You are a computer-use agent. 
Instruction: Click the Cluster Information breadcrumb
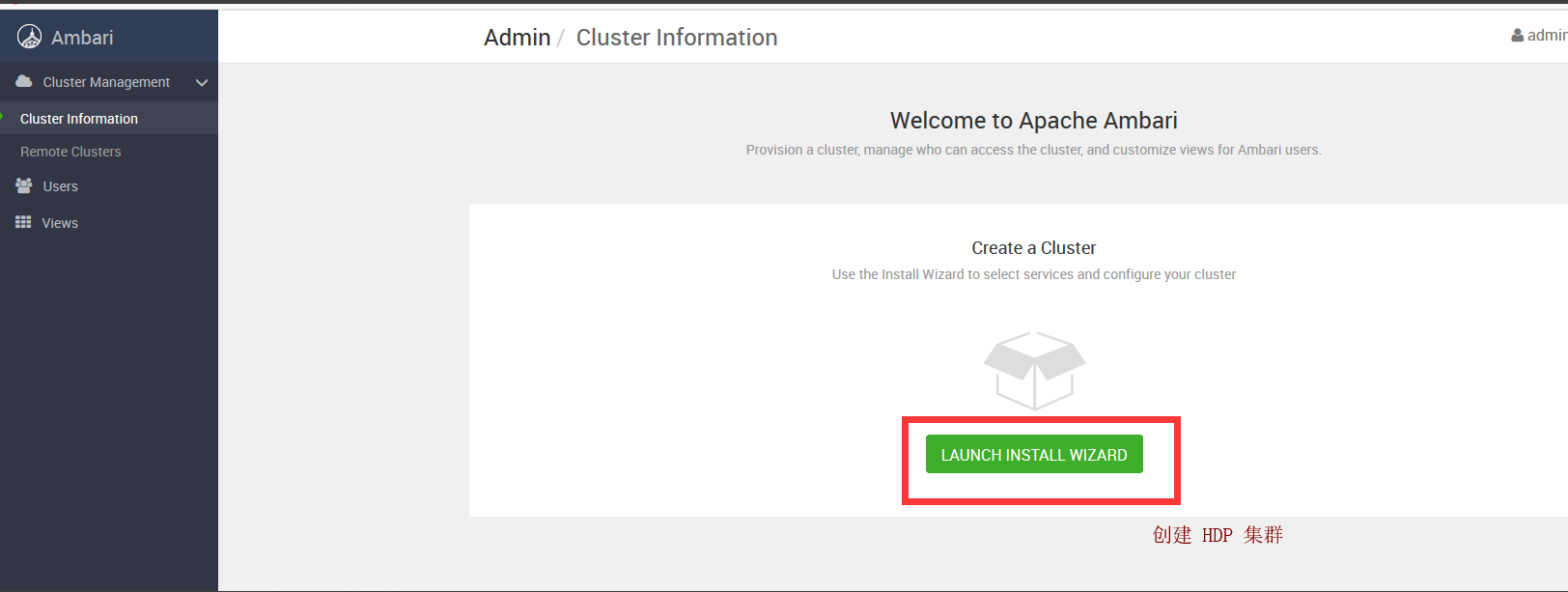(x=677, y=38)
